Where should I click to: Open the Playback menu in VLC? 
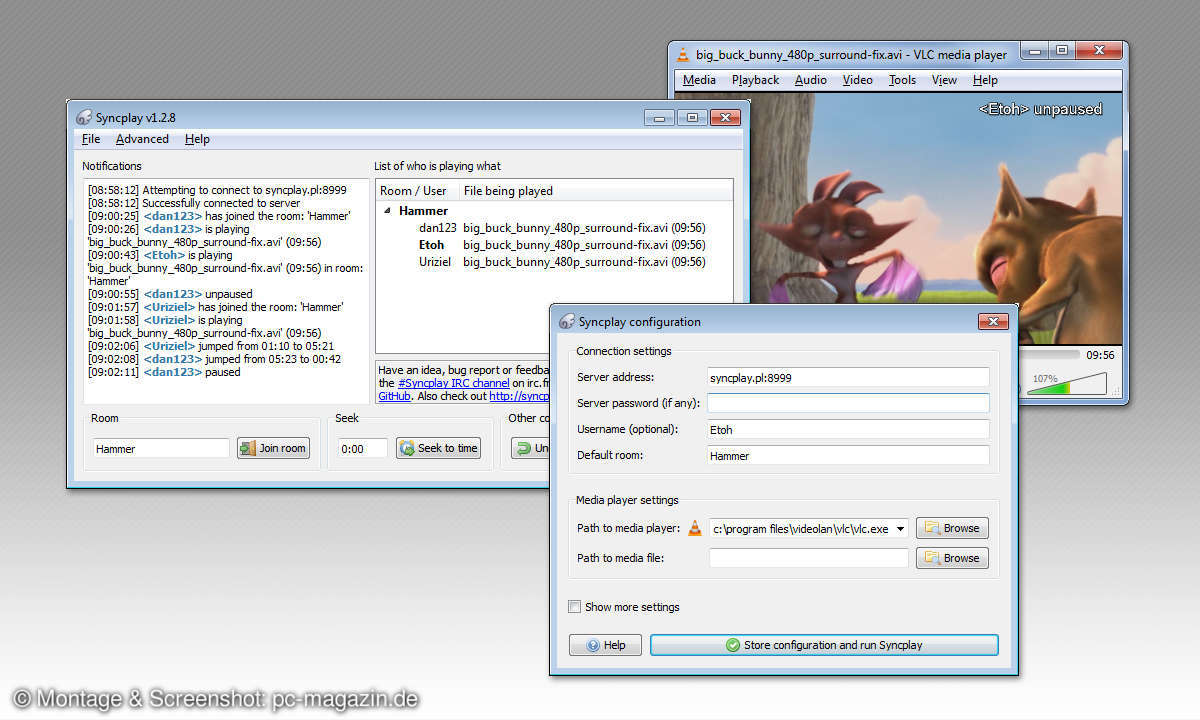[x=755, y=80]
